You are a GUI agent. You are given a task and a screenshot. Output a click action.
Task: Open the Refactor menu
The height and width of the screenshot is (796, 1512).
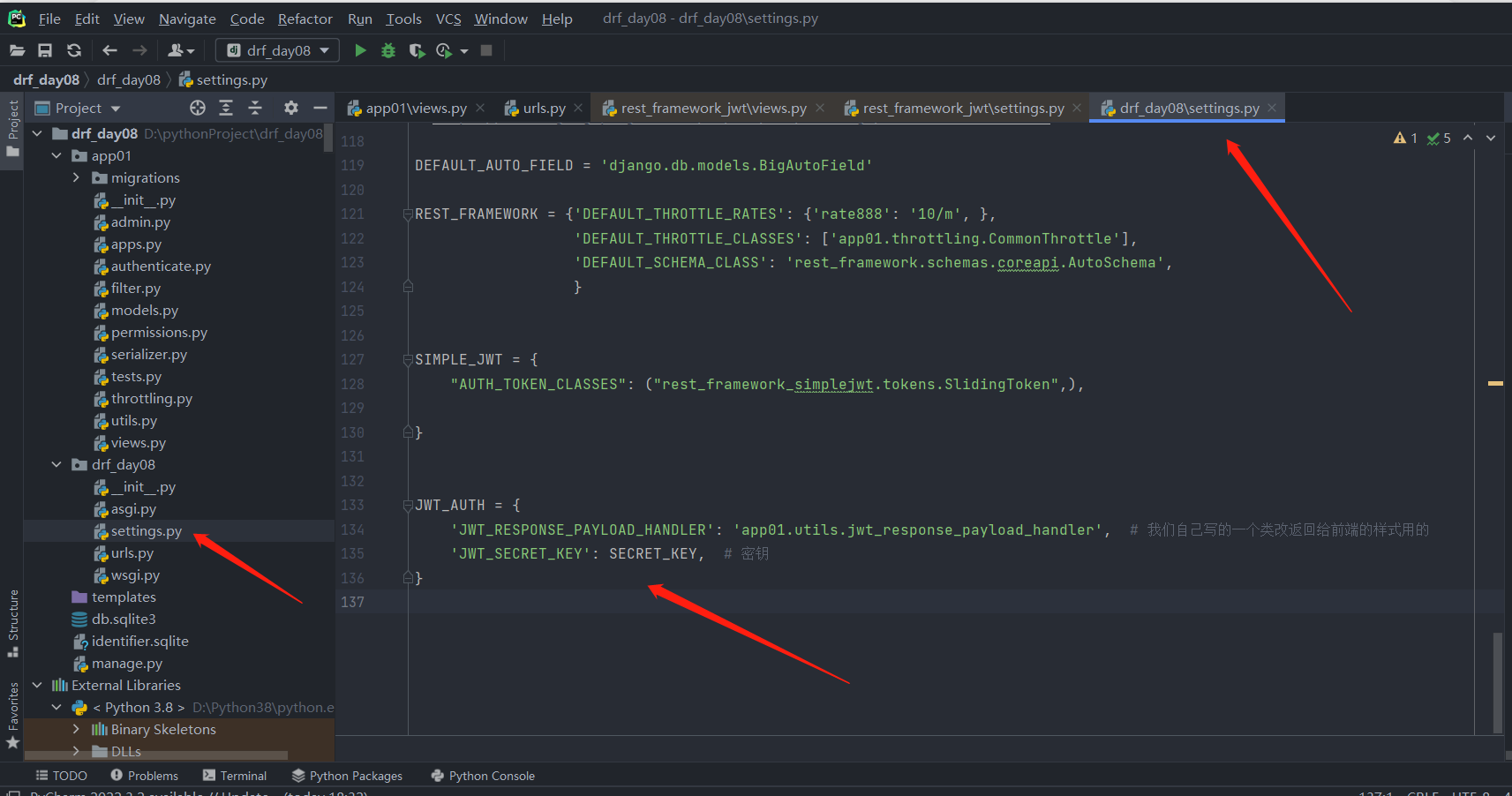(305, 19)
